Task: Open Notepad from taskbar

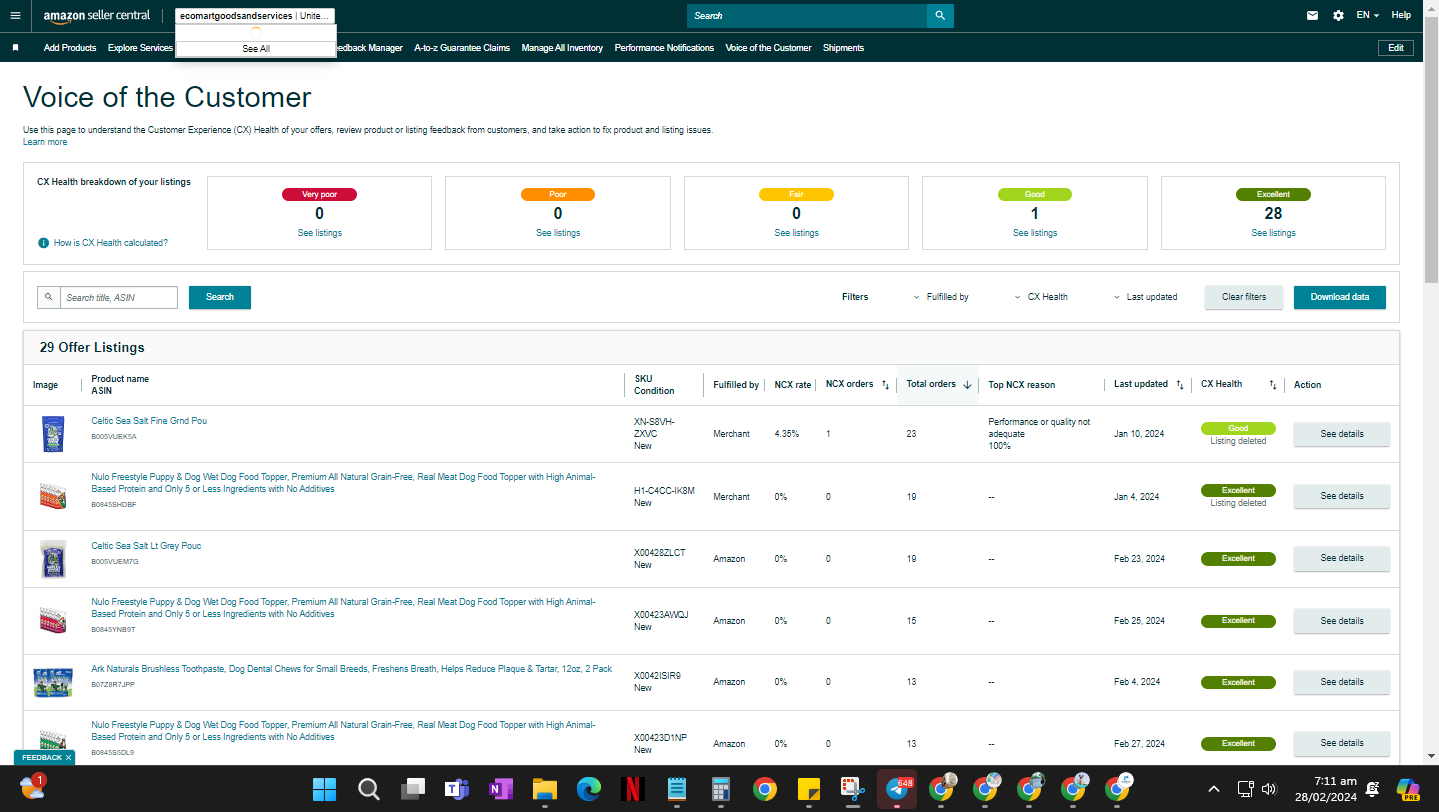Action: click(x=677, y=789)
